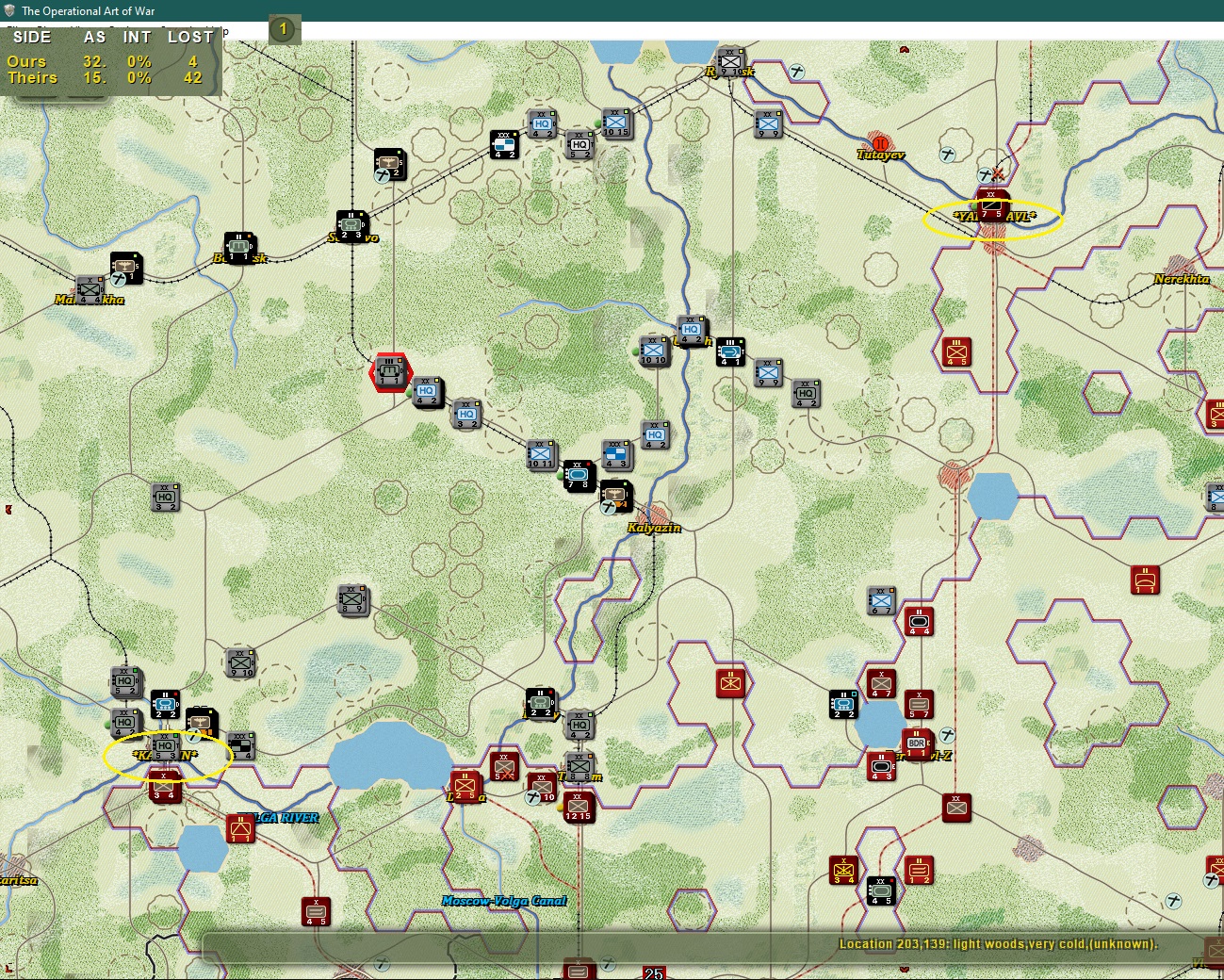Click the Operational Art of War title icon

10,10
